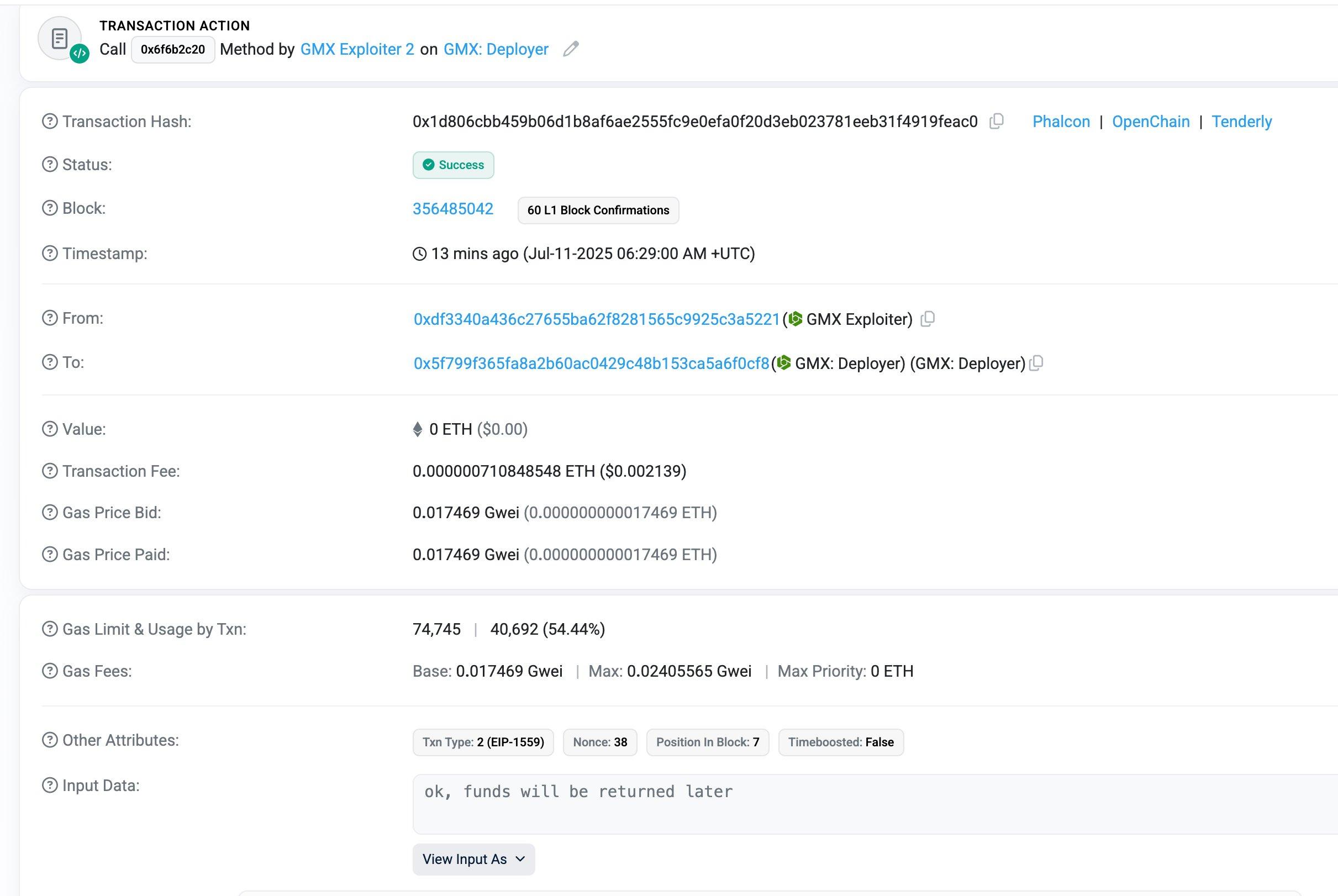Click the green tag icon in the To row
Screen dimensions: 1338x896
(784, 363)
